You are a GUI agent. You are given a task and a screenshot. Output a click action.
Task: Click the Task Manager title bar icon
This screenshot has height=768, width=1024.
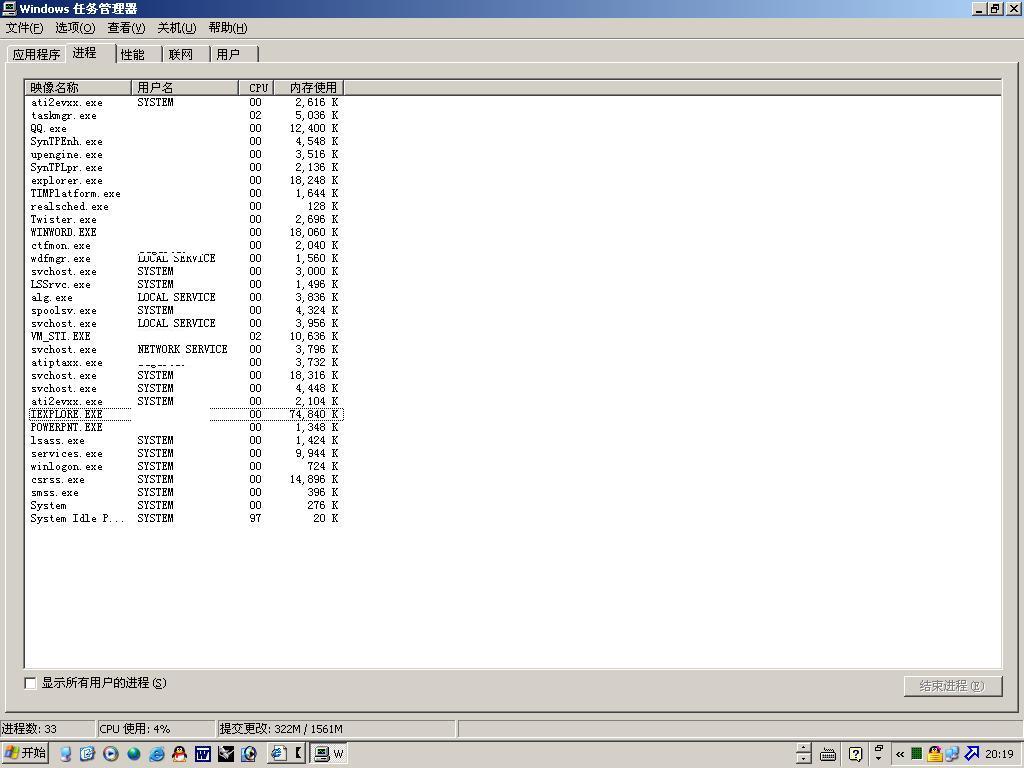tap(8, 8)
